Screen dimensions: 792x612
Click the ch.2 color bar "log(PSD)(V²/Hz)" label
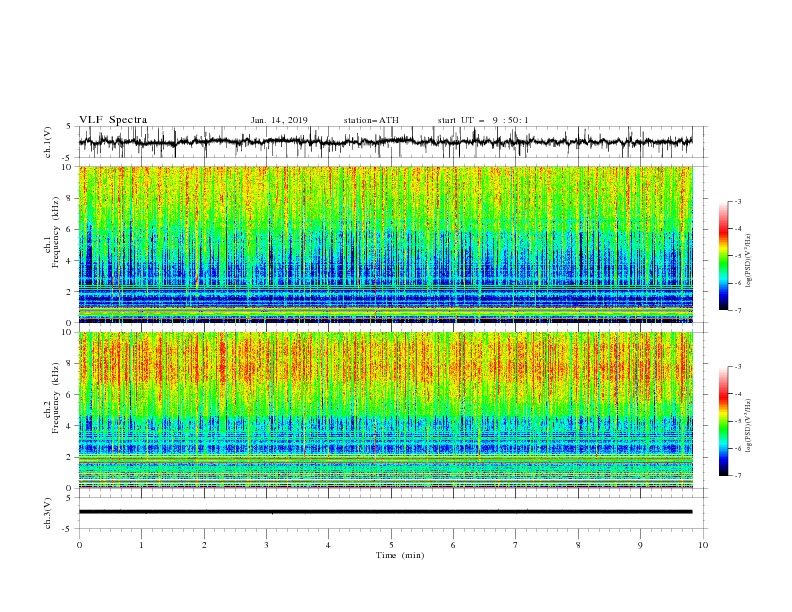coord(748,426)
